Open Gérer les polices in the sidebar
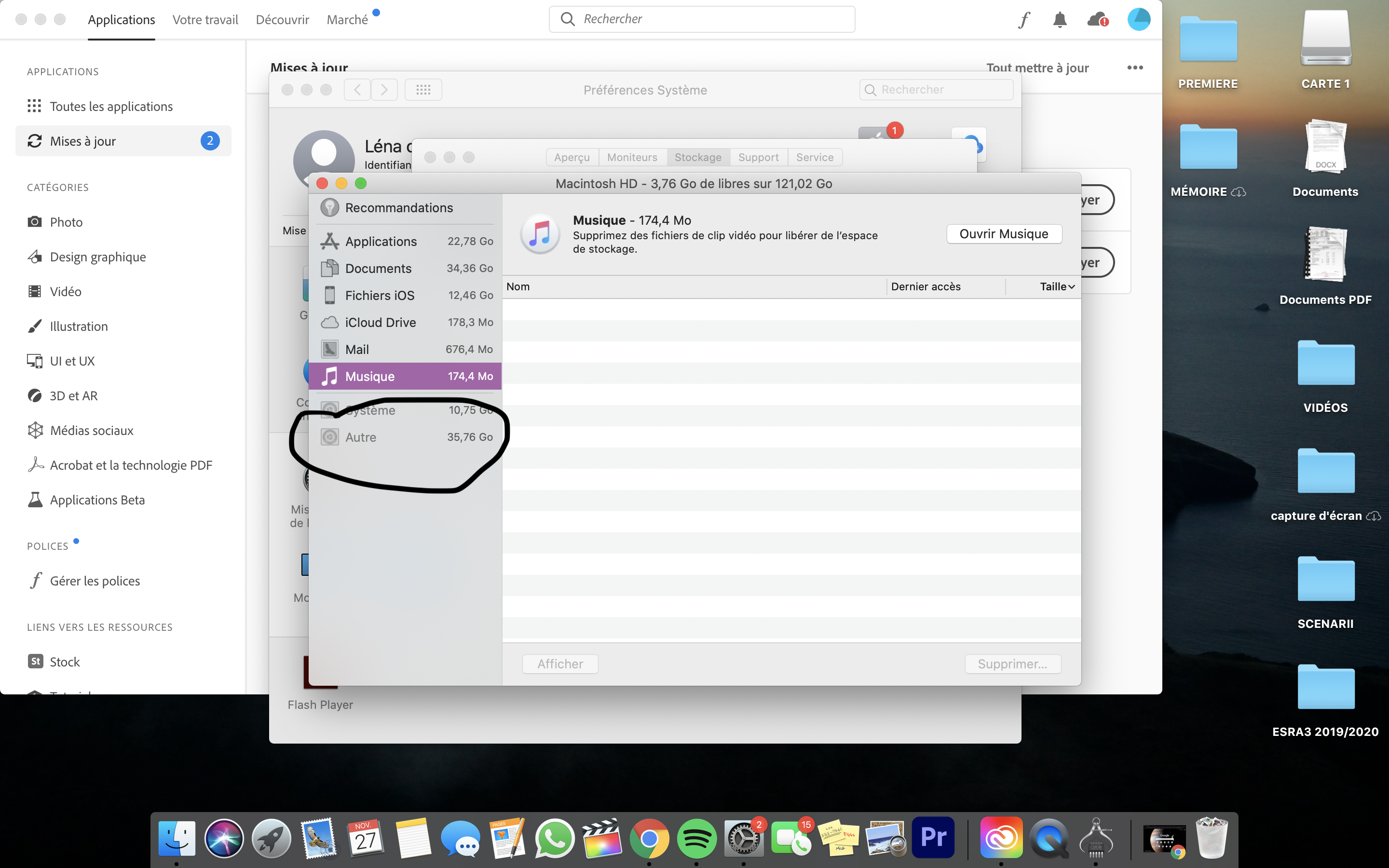The image size is (1389, 868). 95,581
